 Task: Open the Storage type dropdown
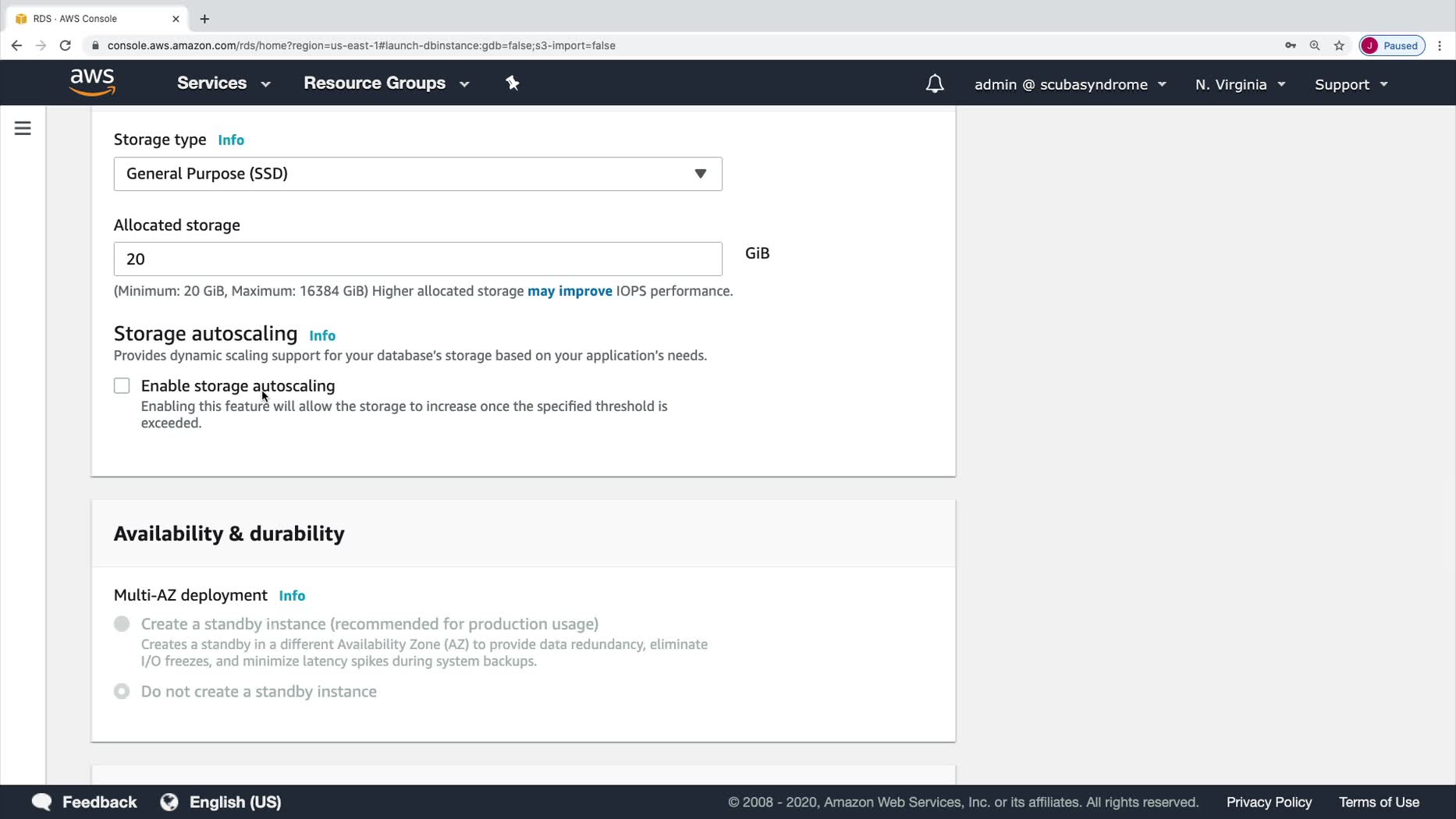click(x=417, y=174)
